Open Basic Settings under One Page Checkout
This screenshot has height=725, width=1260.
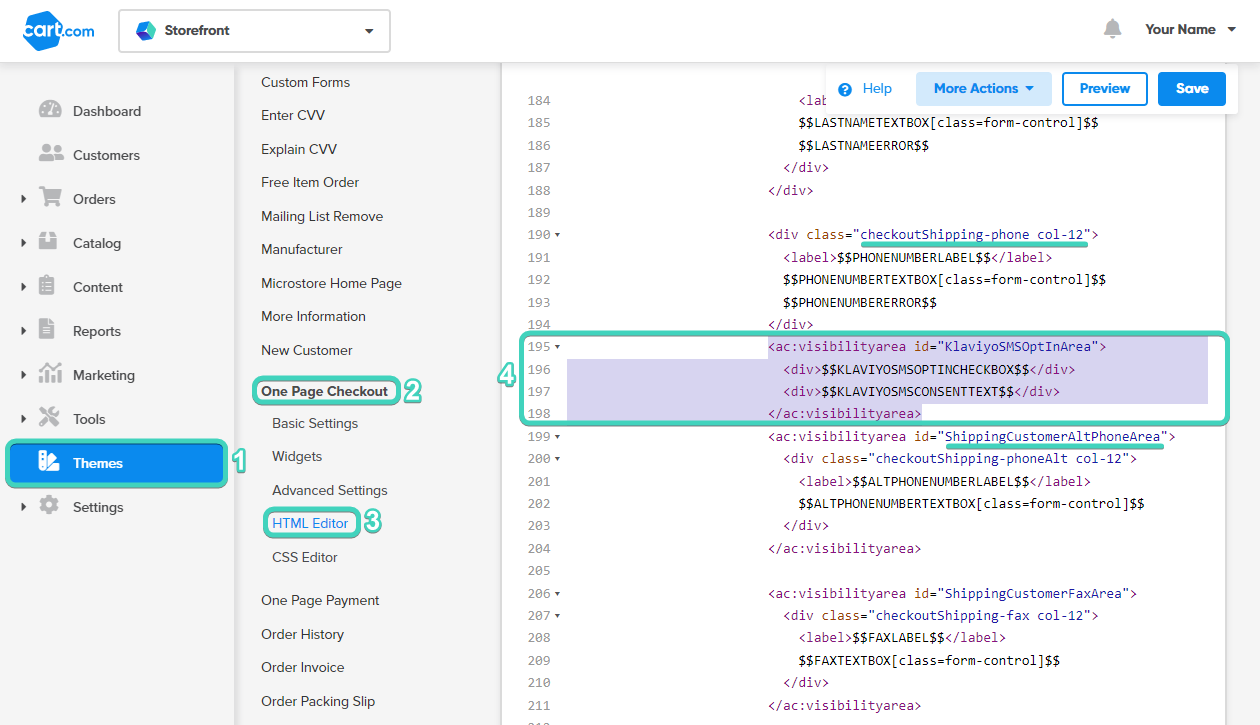coord(315,423)
